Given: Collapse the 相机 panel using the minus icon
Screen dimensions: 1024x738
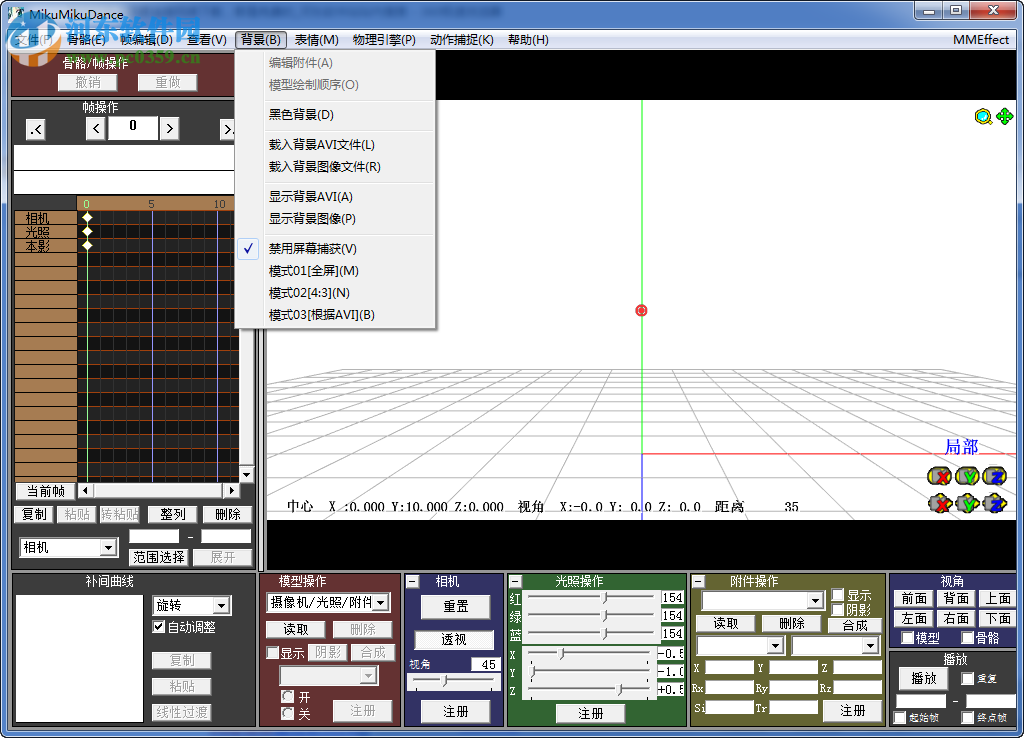Looking at the screenshot, I should 413,581.
